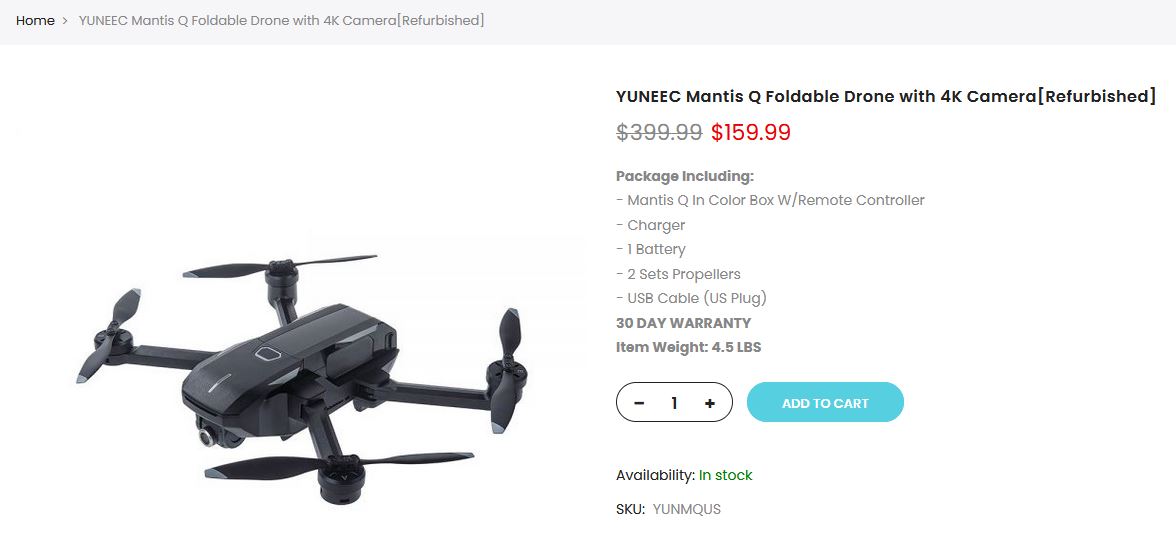Viewport: 1176px width, 544px height.
Task: Go to the Home breadcrumb link
Action: point(35,21)
